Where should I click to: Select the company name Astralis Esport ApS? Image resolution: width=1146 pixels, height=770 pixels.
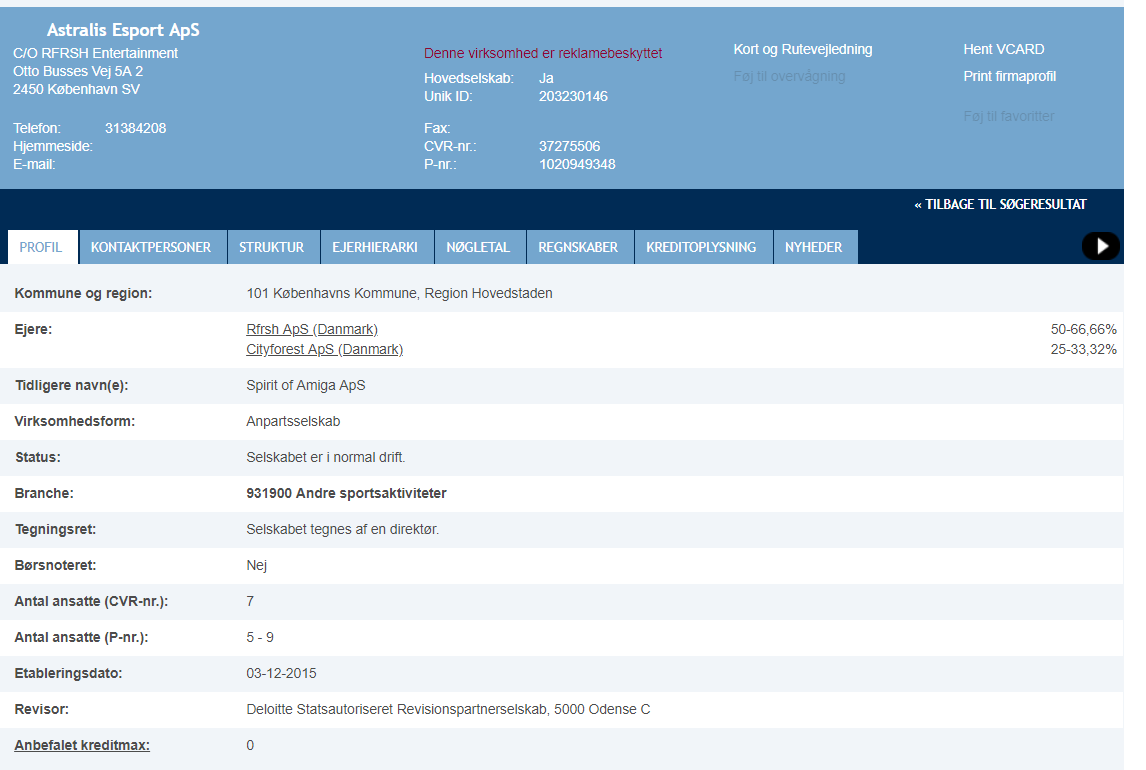pyautogui.click(x=123, y=30)
